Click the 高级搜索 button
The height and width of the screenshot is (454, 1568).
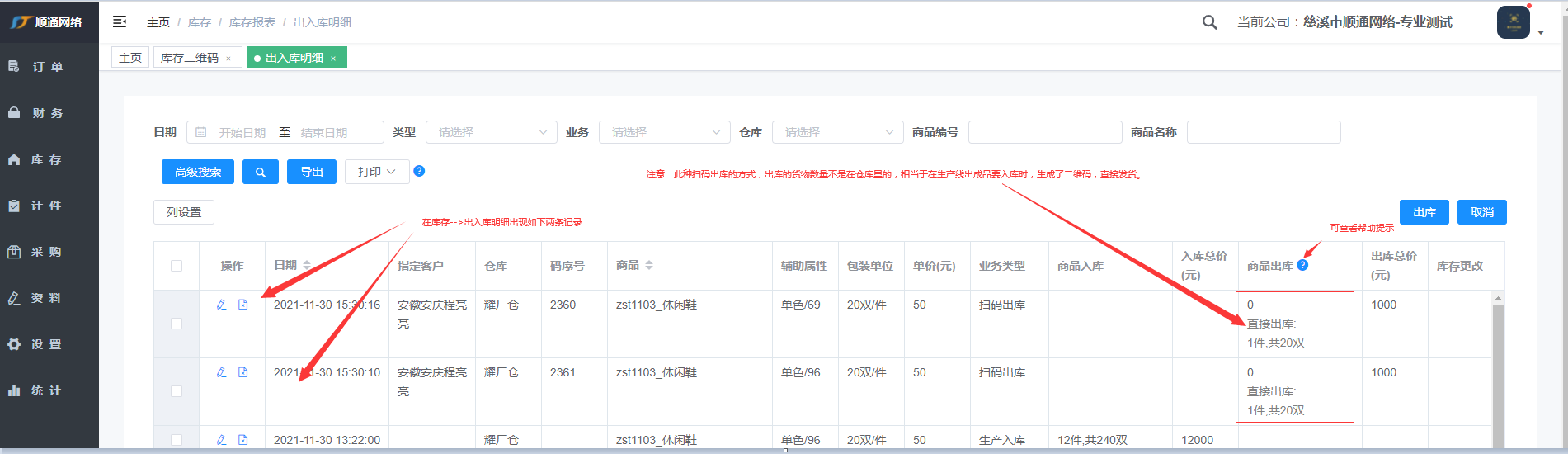198,172
